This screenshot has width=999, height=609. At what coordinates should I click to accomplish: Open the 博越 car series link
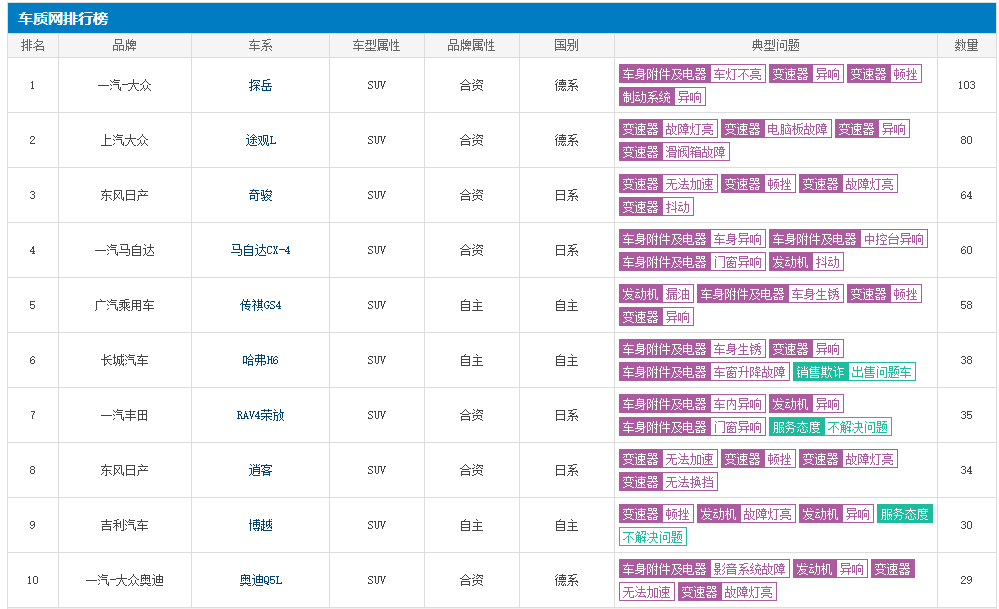(260, 526)
